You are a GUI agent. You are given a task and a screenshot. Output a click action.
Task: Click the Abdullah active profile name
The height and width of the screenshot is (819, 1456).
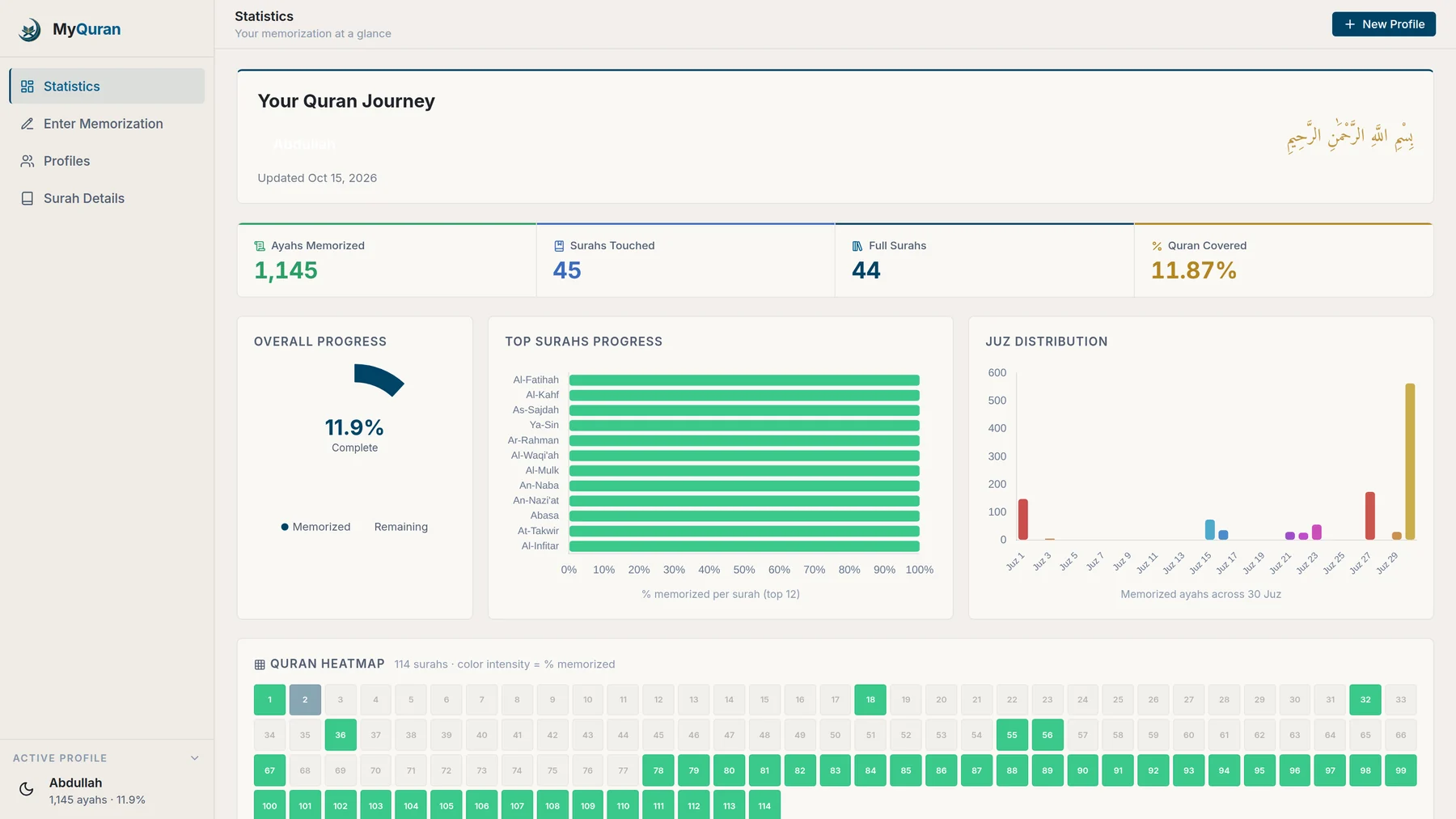coord(76,783)
